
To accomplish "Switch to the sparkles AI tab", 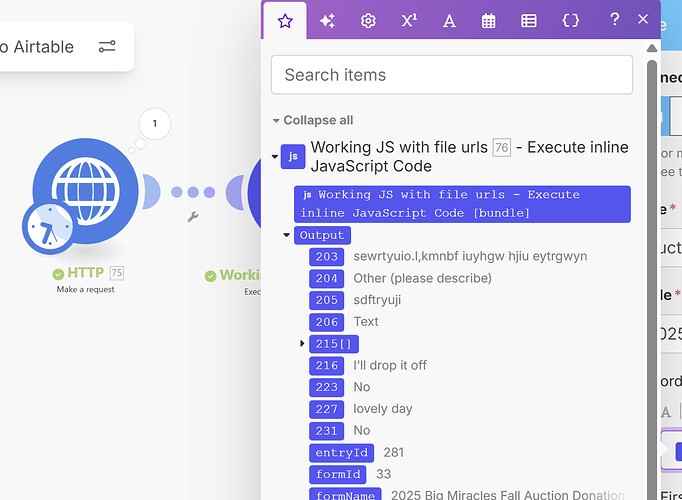I will coord(327,21).
